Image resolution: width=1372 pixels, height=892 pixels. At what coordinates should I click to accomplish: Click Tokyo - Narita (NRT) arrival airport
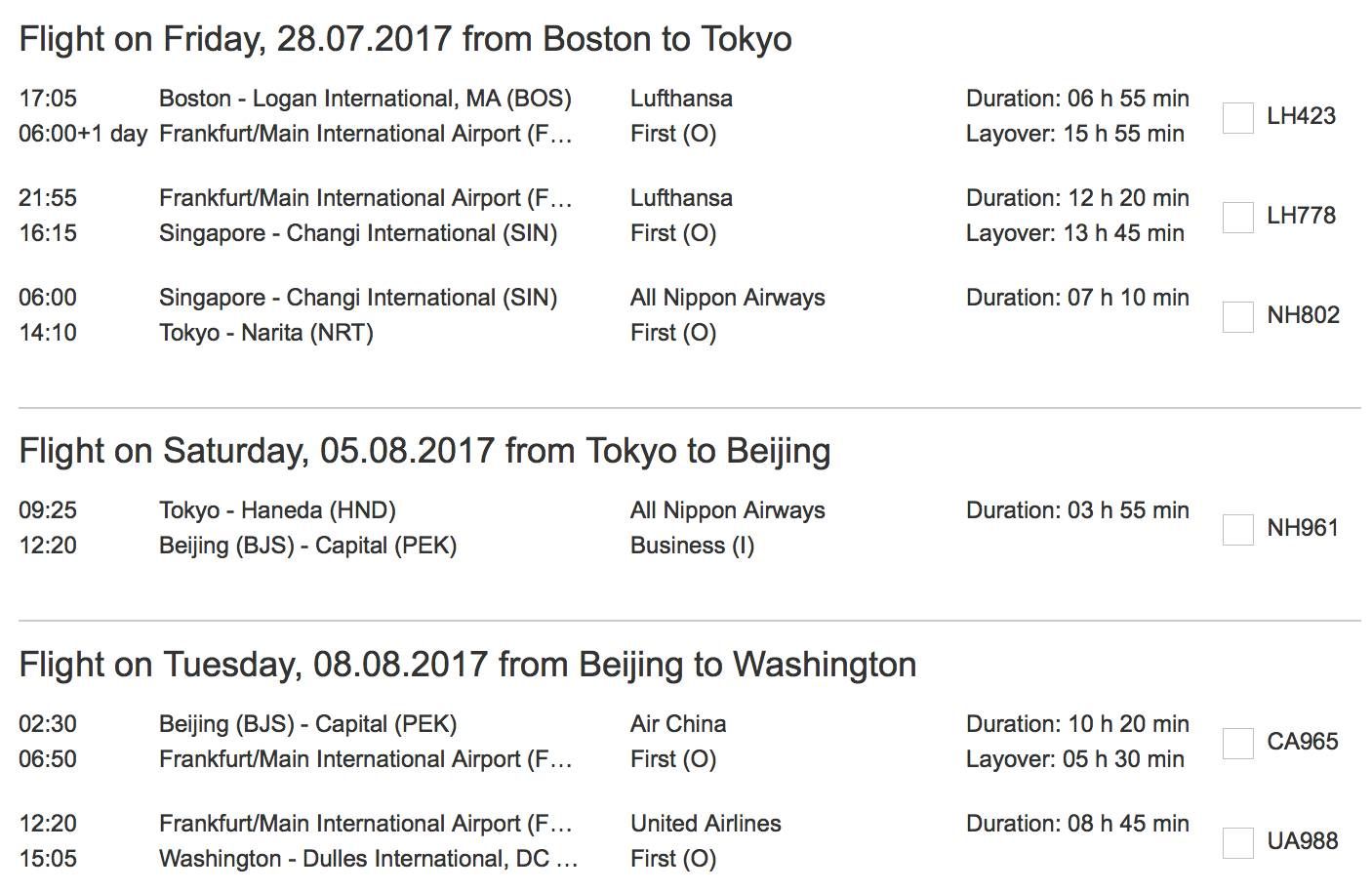[266, 333]
